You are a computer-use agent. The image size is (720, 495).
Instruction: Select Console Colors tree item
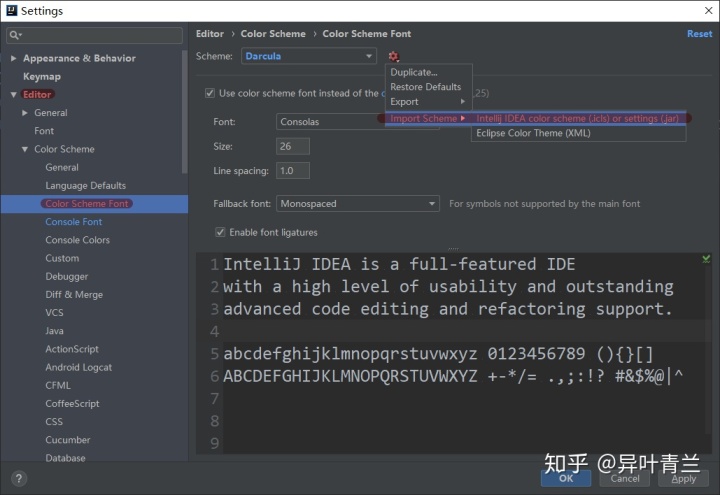[78, 240]
